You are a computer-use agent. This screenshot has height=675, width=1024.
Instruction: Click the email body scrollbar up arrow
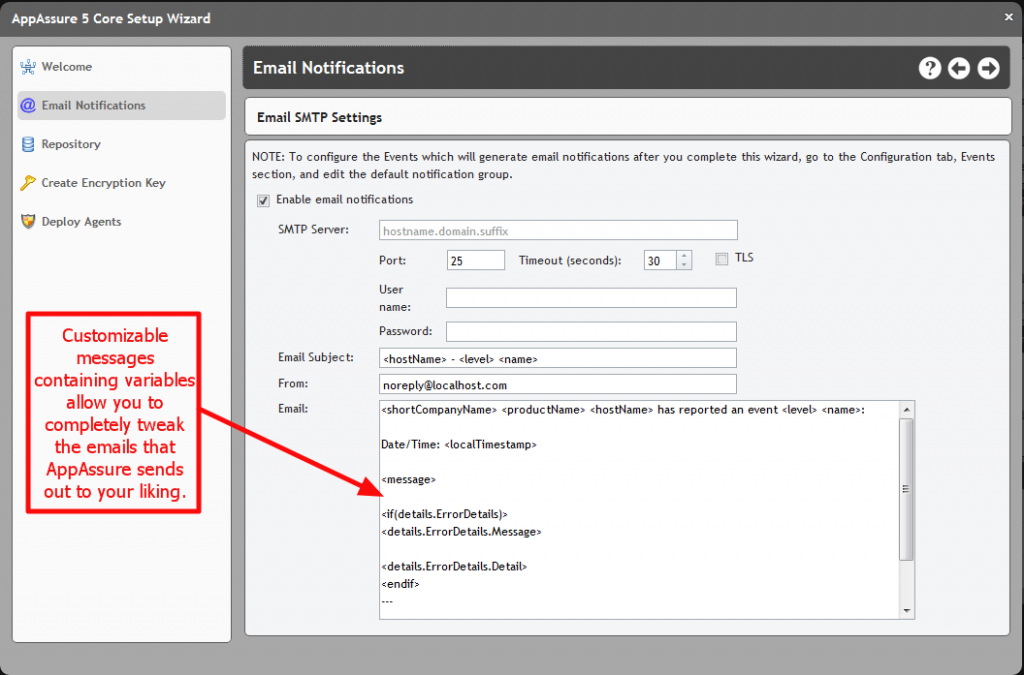point(906,409)
